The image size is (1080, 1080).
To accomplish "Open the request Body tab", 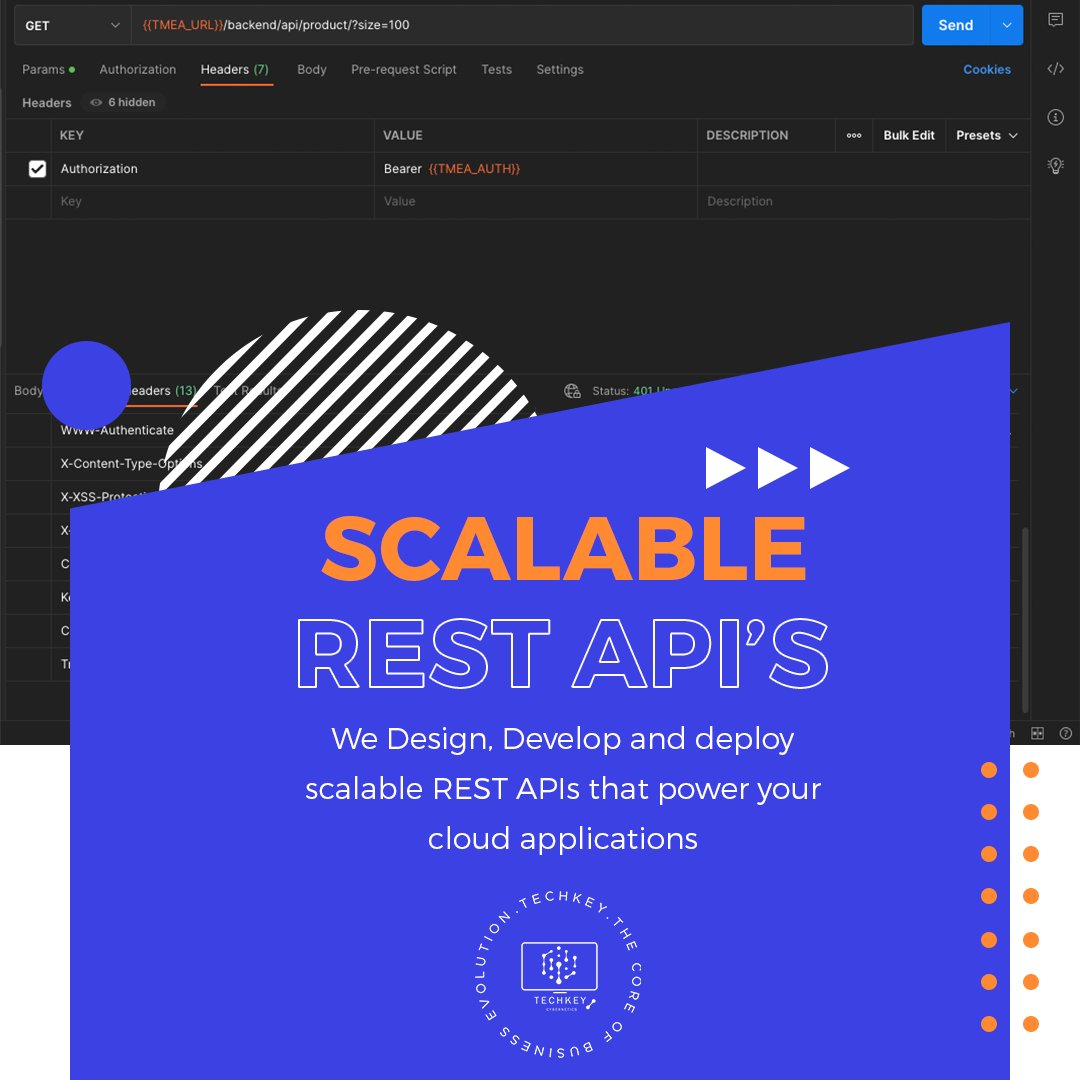I will [x=312, y=70].
